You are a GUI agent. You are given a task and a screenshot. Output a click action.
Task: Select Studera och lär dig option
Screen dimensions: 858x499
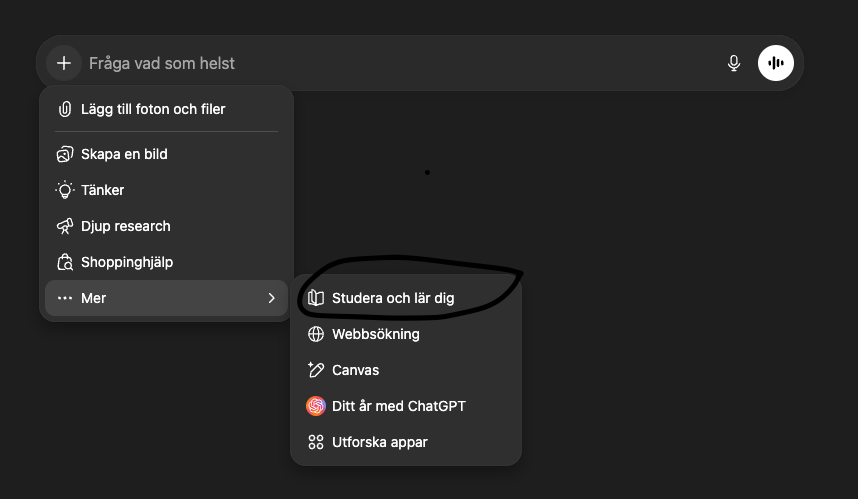tap(393, 298)
